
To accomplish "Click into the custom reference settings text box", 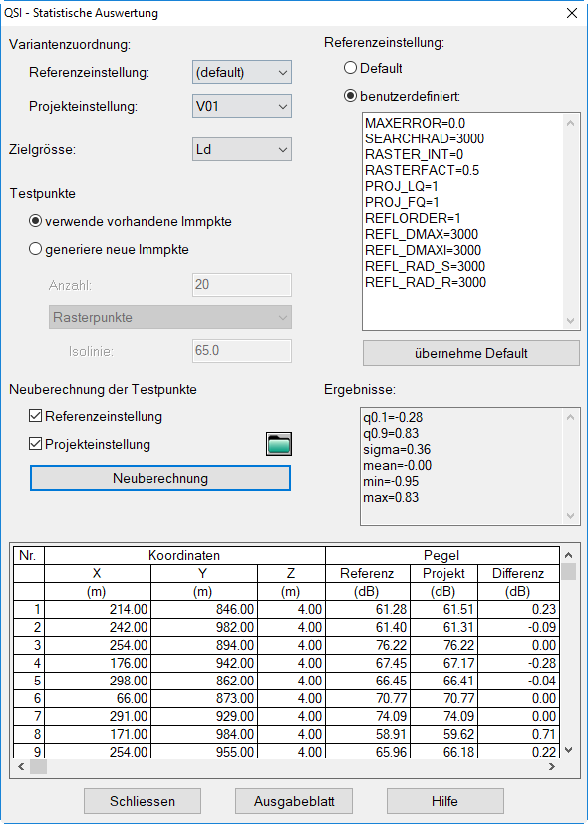I will 463,223.
